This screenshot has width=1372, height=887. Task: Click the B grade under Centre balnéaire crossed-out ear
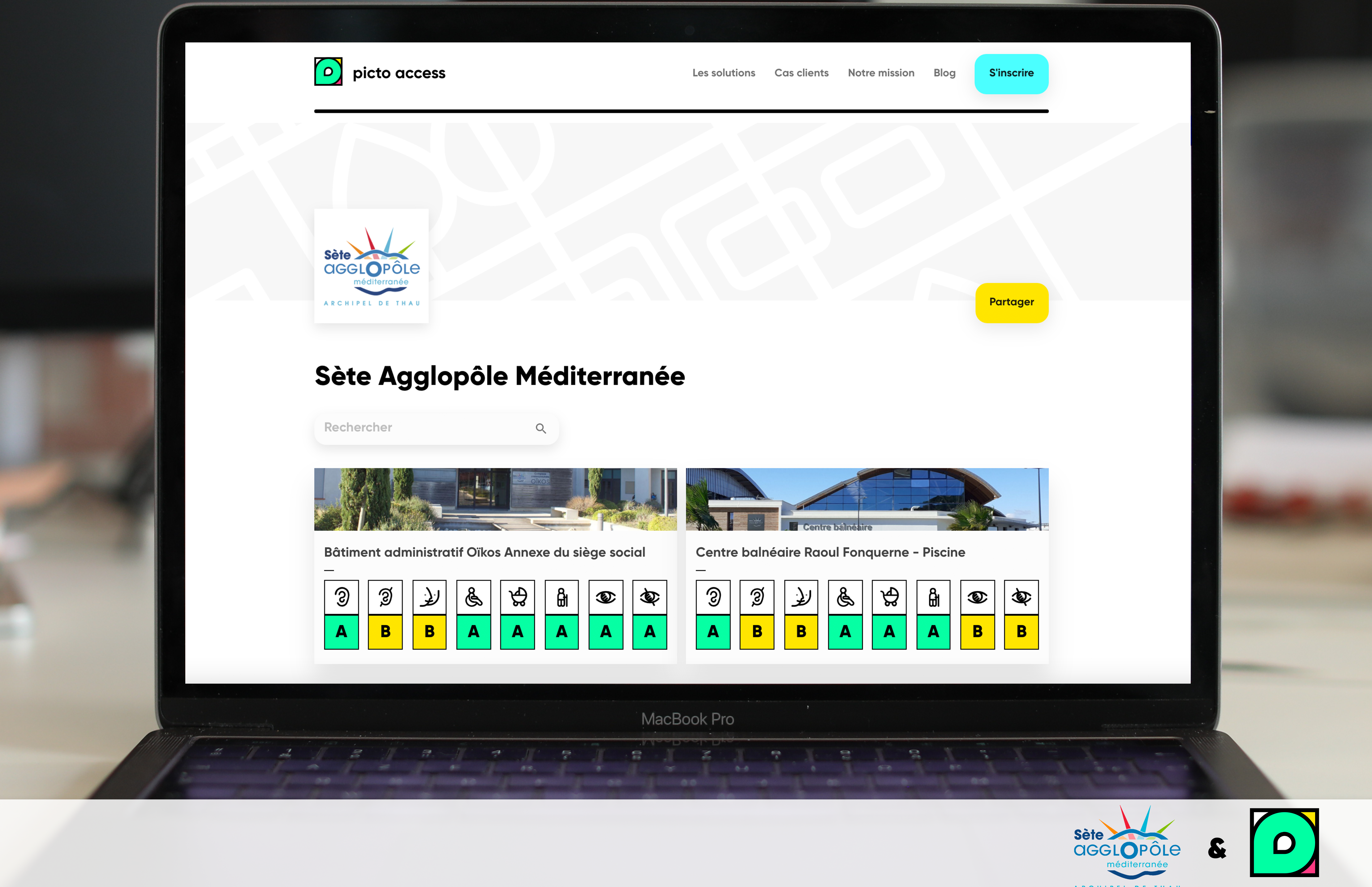(757, 632)
